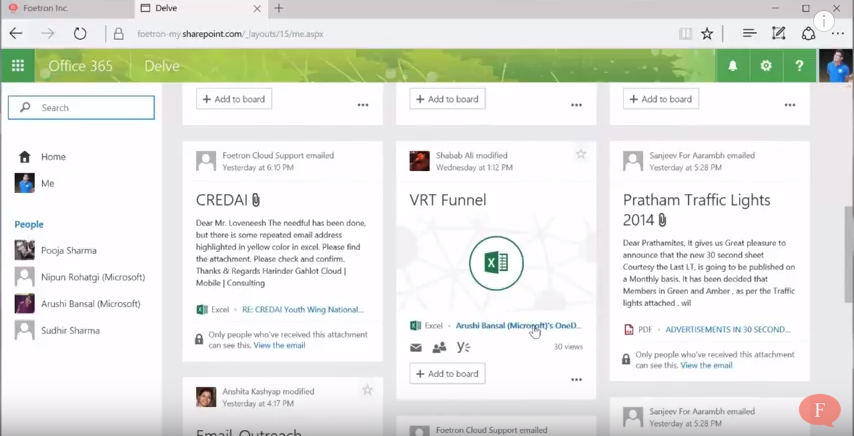View who has access people icon
Image resolution: width=854 pixels, height=436 pixels.
tap(439, 347)
